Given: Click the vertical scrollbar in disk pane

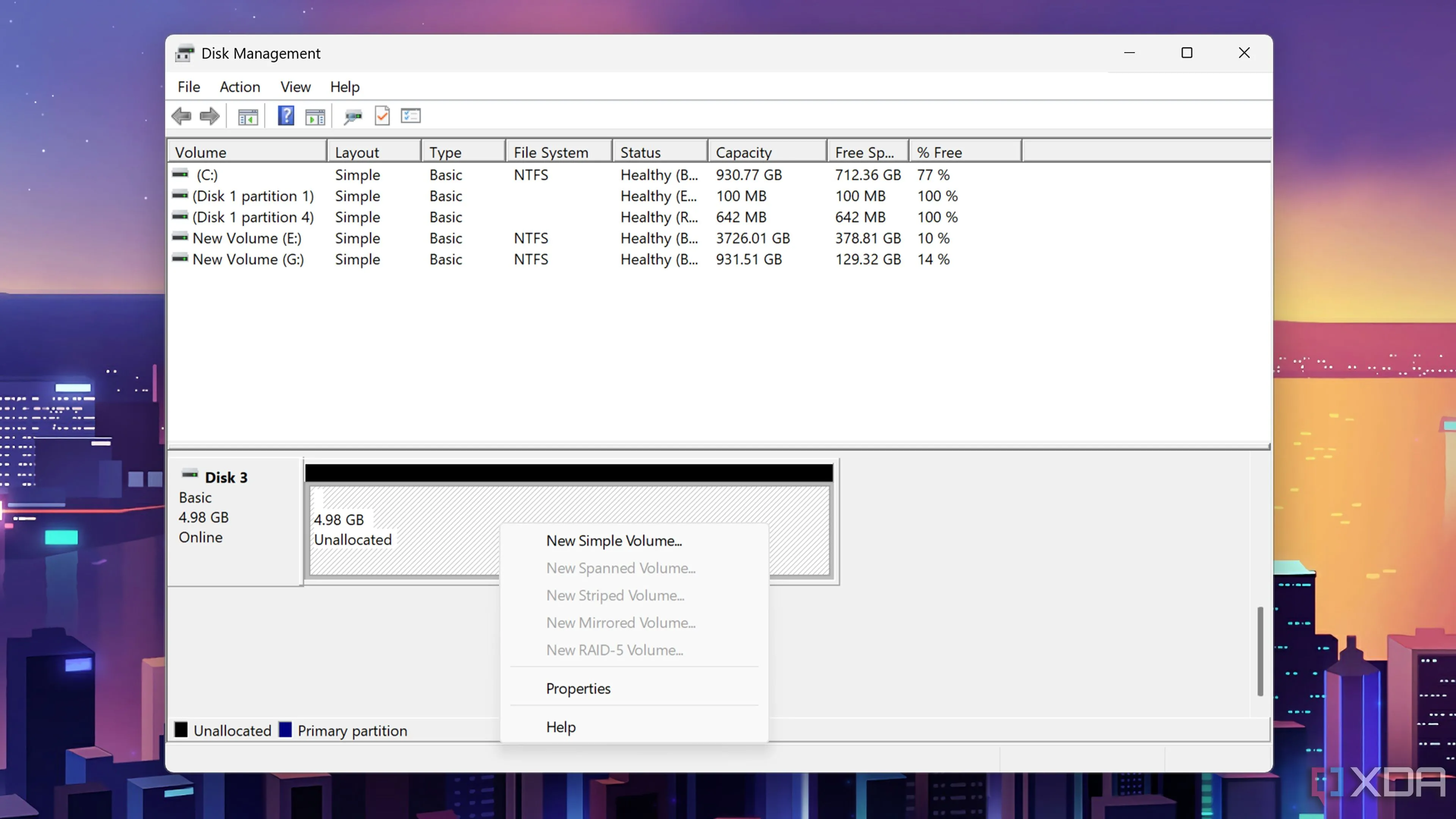Looking at the screenshot, I should tap(1260, 651).
